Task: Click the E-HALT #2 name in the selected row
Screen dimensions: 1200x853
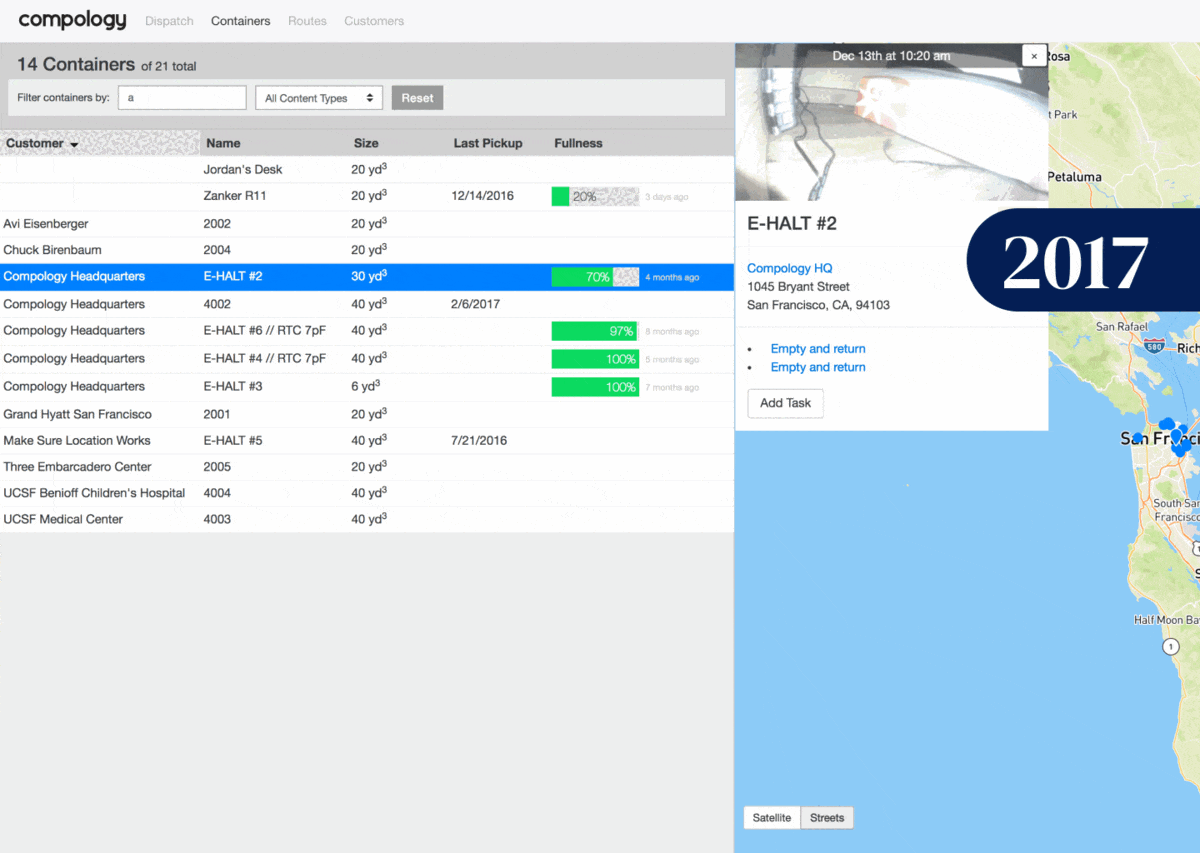Action: pyautogui.click(x=233, y=276)
